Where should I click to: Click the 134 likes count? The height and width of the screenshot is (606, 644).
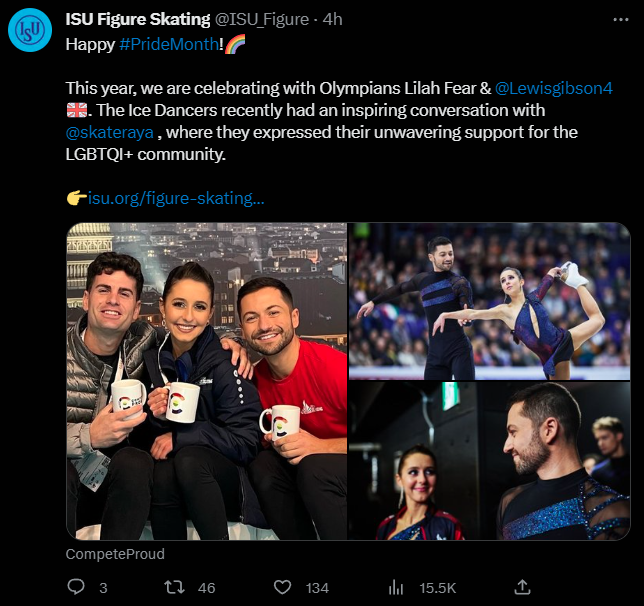(317, 587)
